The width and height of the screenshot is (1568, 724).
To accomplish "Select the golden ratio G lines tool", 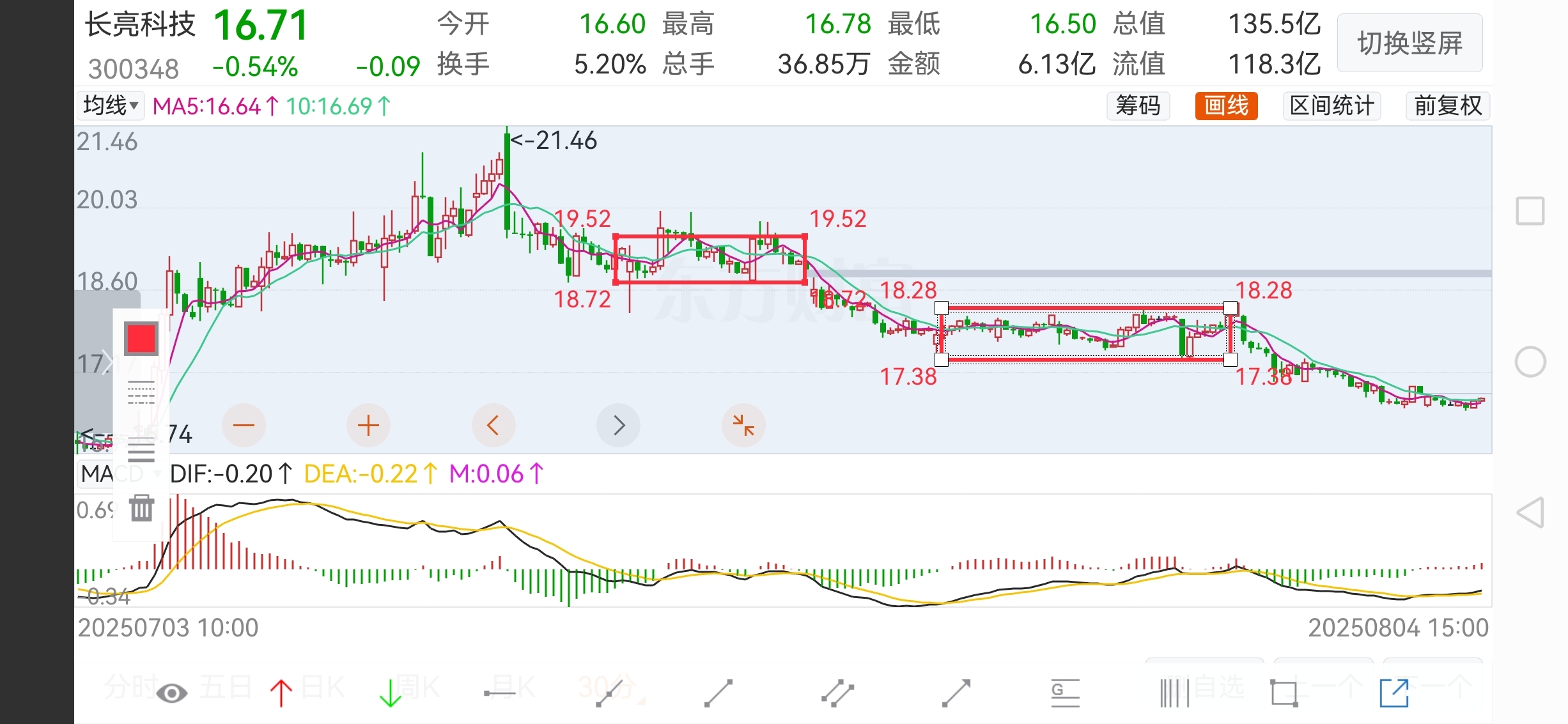I will coord(1065,693).
